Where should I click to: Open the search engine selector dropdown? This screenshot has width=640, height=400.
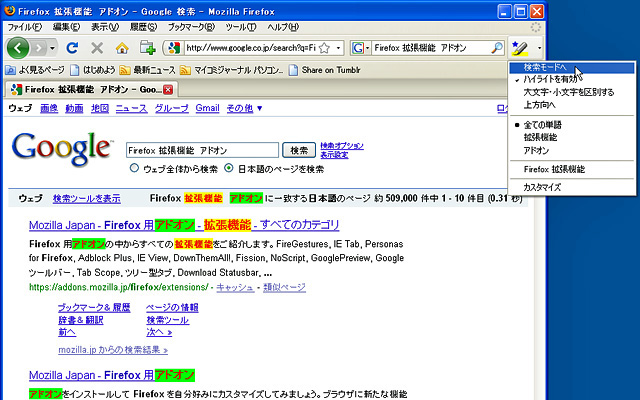[360, 48]
